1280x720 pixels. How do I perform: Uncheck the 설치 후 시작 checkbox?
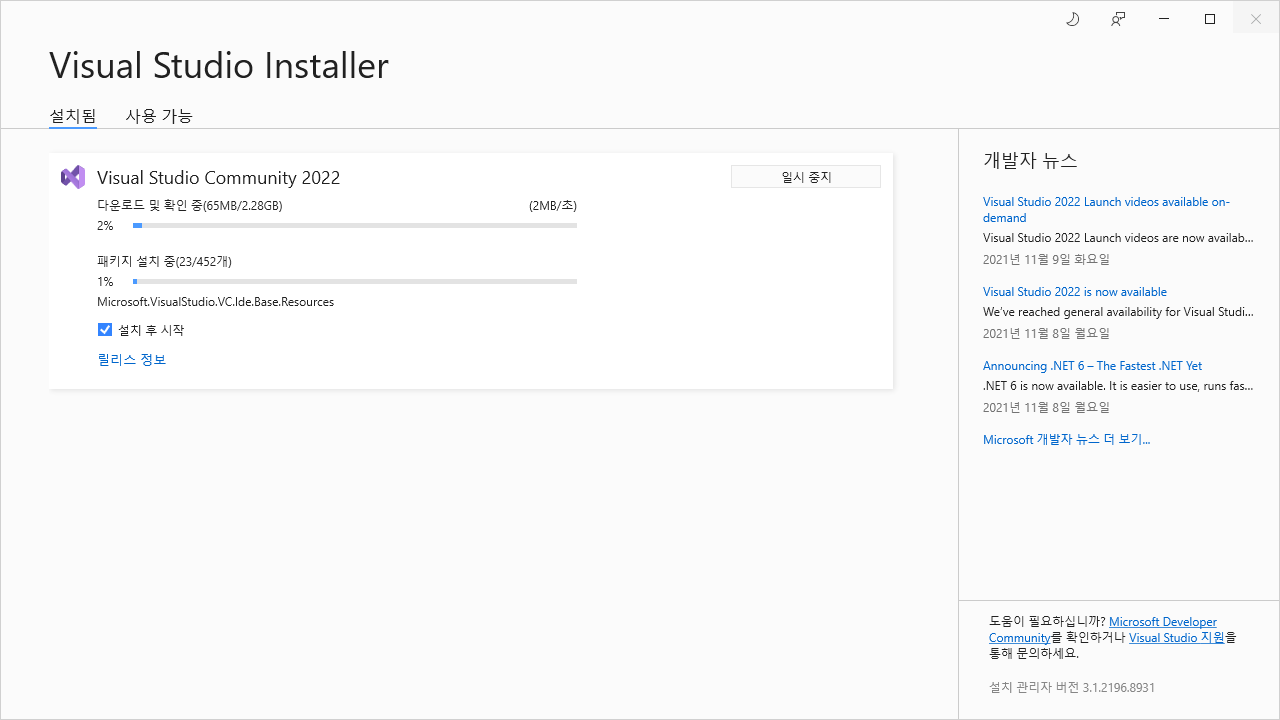[x=105, y=330]
